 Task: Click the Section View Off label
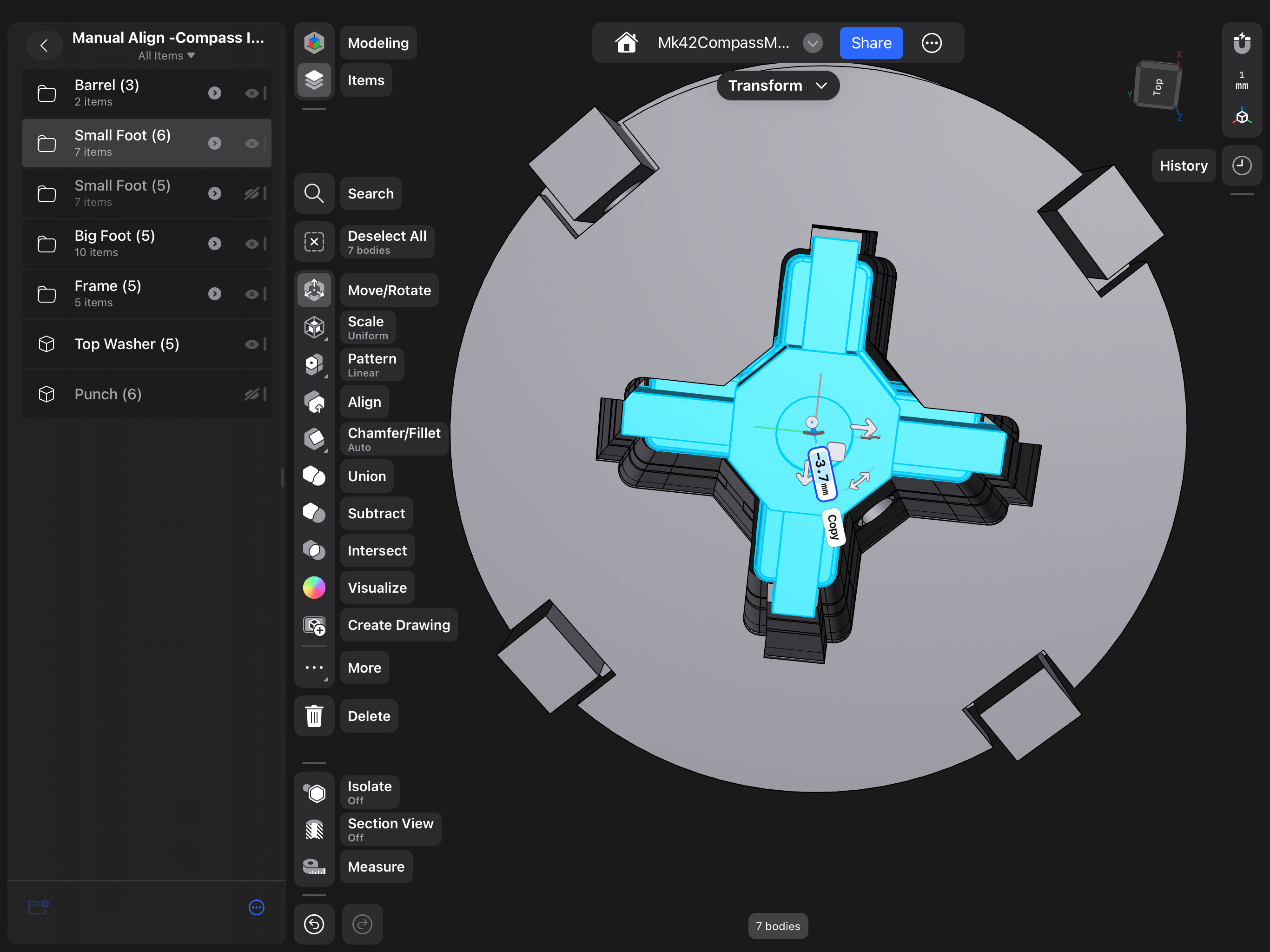coord(390,830)
